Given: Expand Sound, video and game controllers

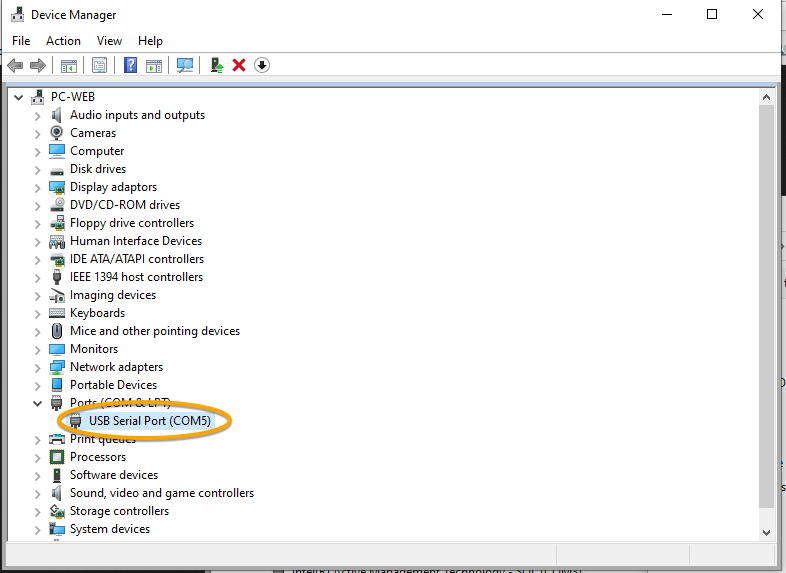Looking at the screenshot, I should (38, 494).
